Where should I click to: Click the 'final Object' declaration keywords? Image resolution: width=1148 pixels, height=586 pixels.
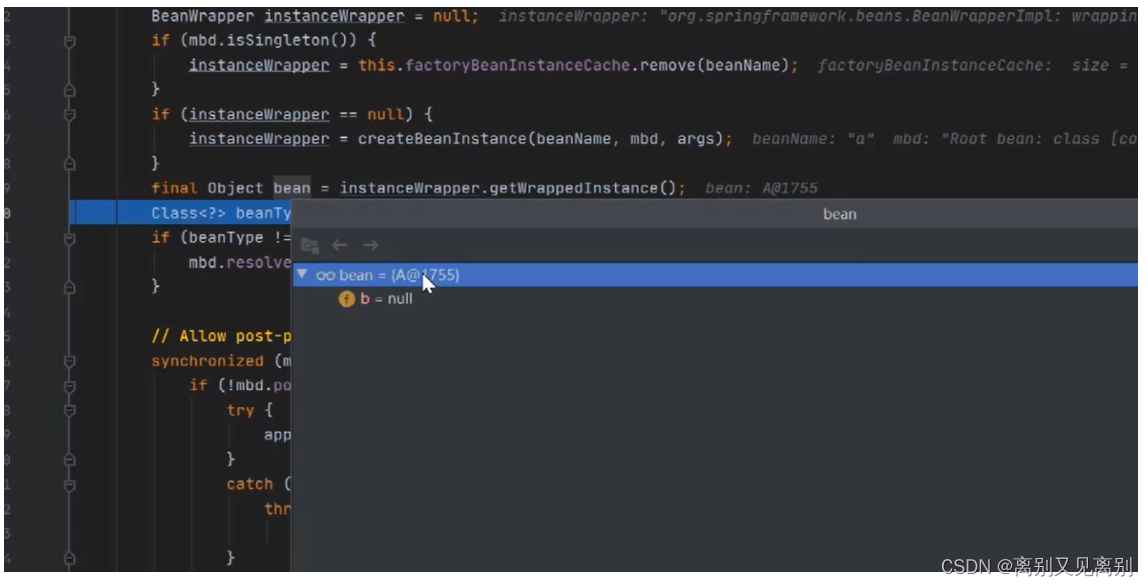[x=207, y=188]
